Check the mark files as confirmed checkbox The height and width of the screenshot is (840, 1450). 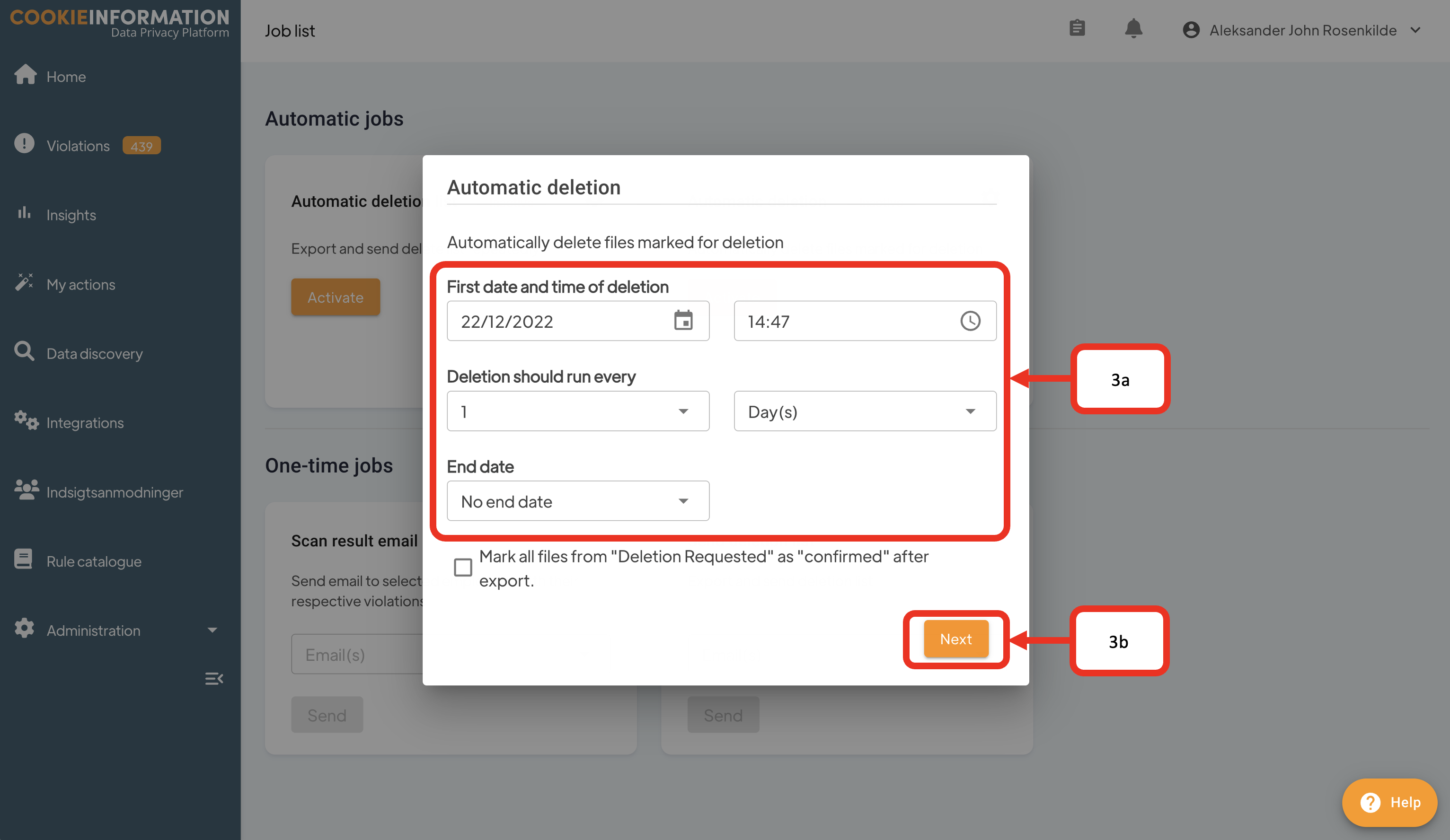click(x=463, y=568)
